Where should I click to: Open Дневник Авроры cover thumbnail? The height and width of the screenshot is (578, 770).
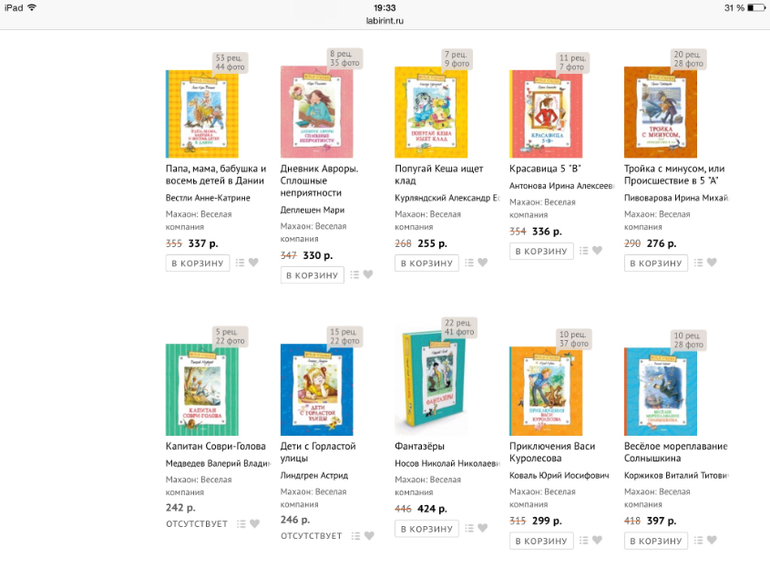[317, 112]
